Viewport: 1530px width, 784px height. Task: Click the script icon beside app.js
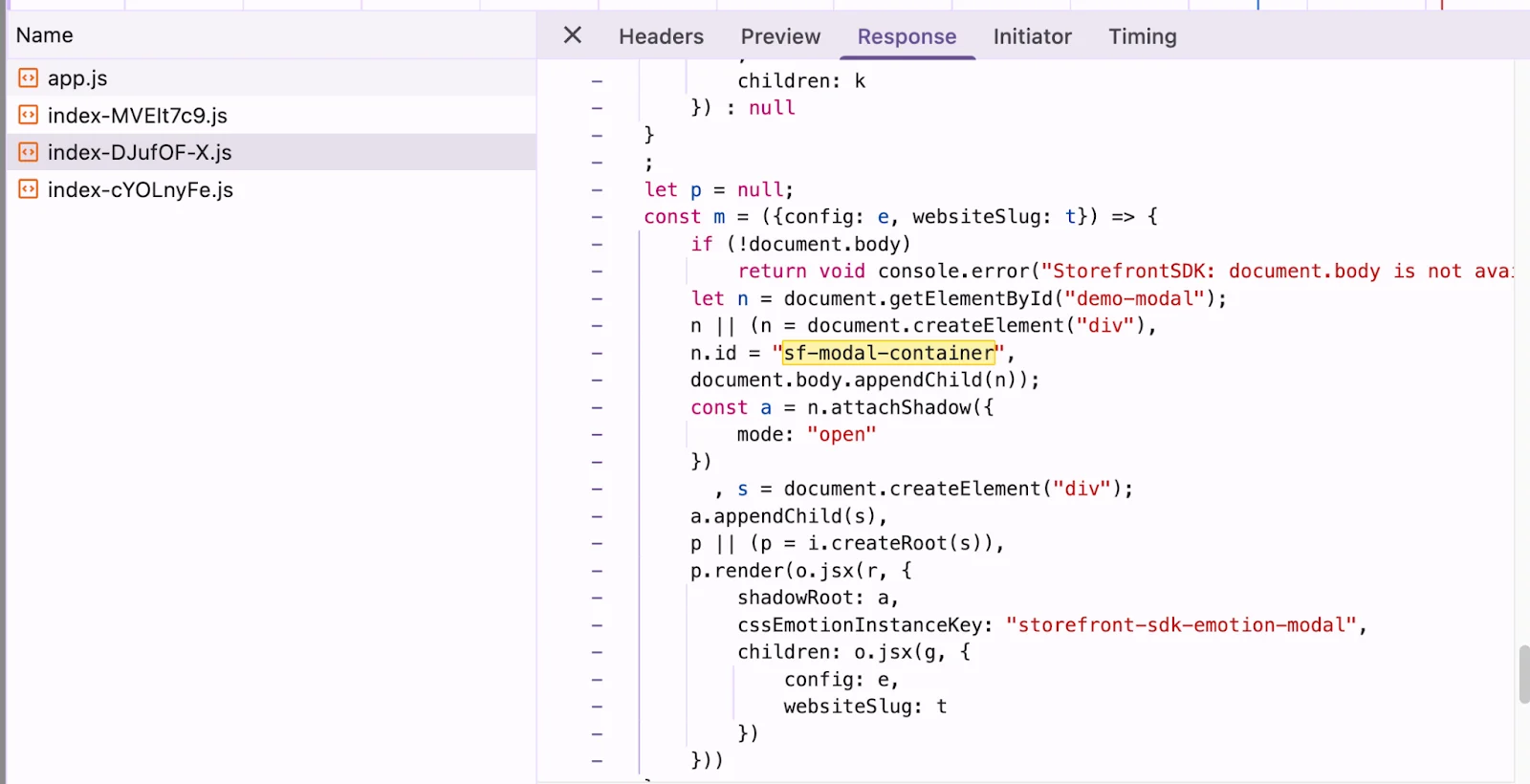29,78
